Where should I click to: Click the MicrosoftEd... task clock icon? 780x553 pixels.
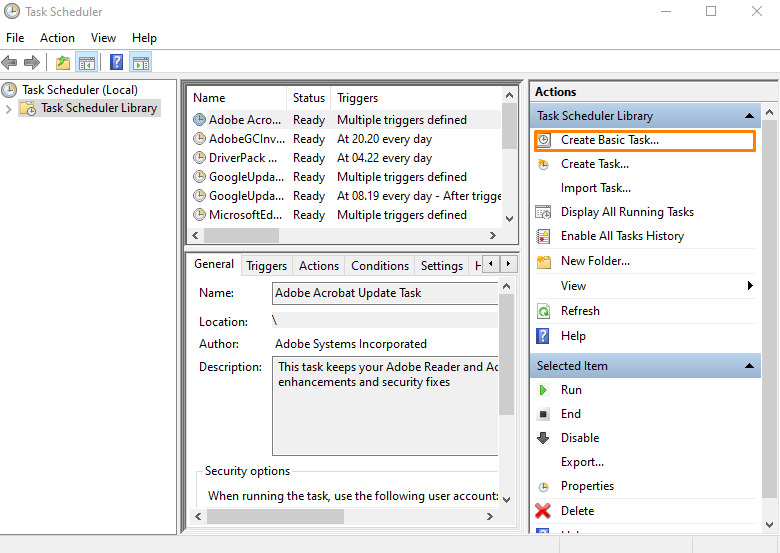point(199,215)
